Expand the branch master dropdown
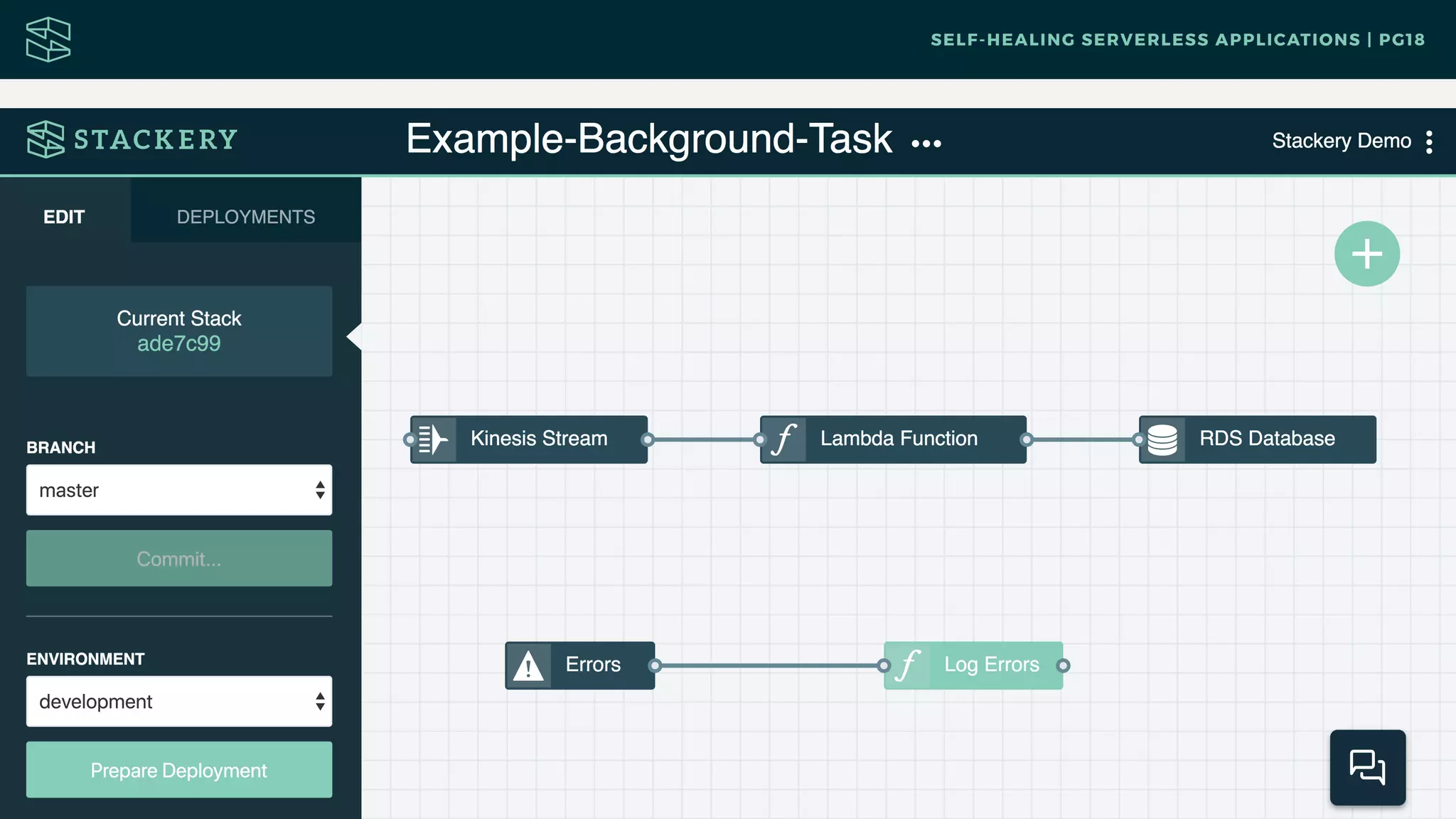Image resolution: width=1456 pixels, height=819 pixels. click(x=179, y=490)
